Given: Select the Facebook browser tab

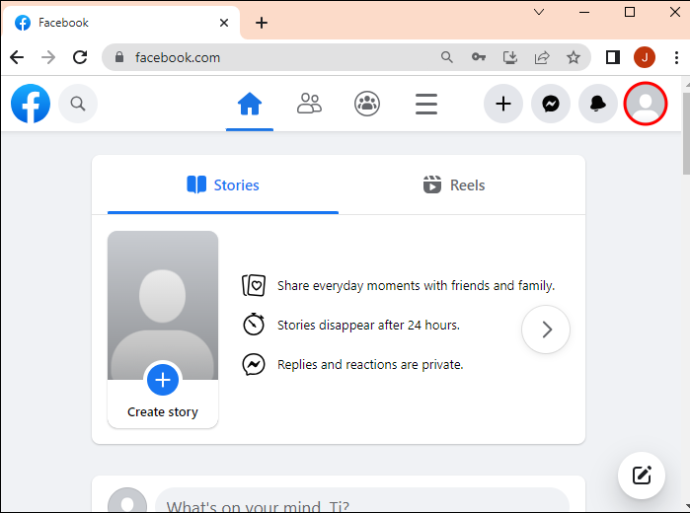Looking at the screenshot, I should (120, 23).
